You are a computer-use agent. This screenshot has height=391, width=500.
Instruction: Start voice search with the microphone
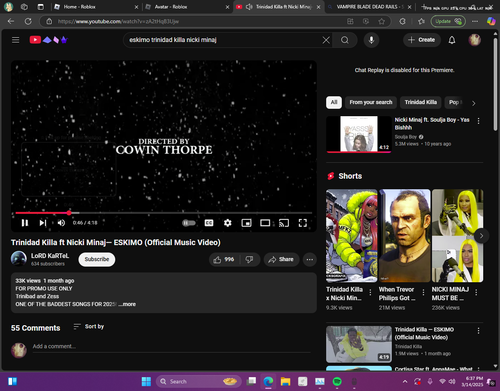tap(371, 40)
